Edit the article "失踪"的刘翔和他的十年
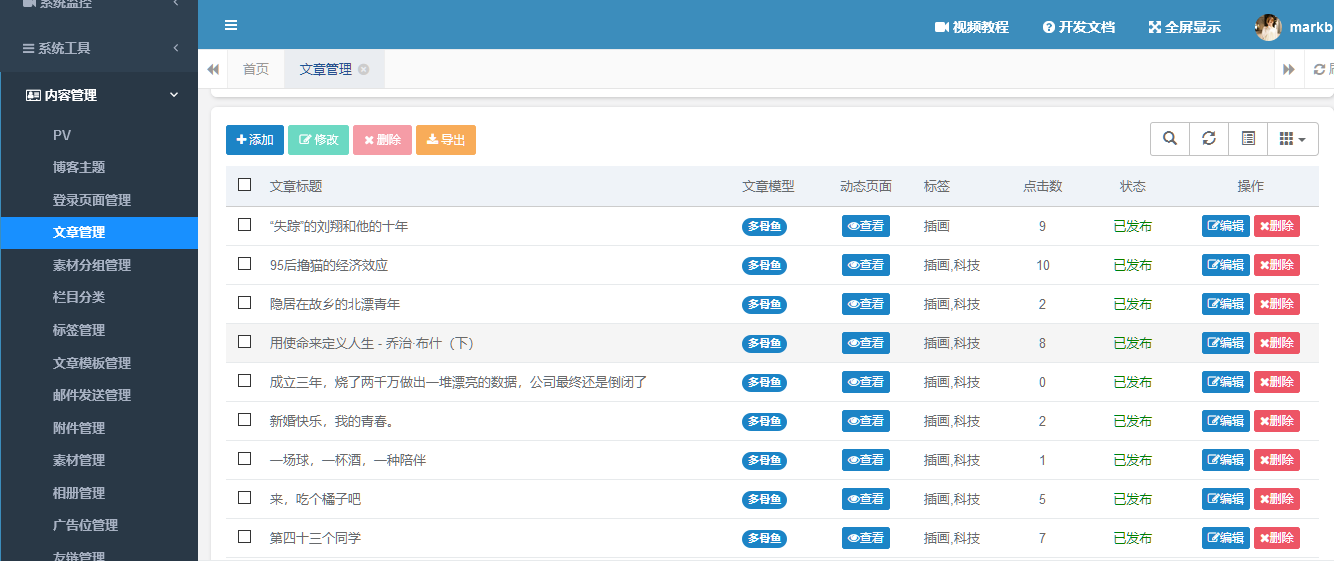 click(x=1226, y=226)
